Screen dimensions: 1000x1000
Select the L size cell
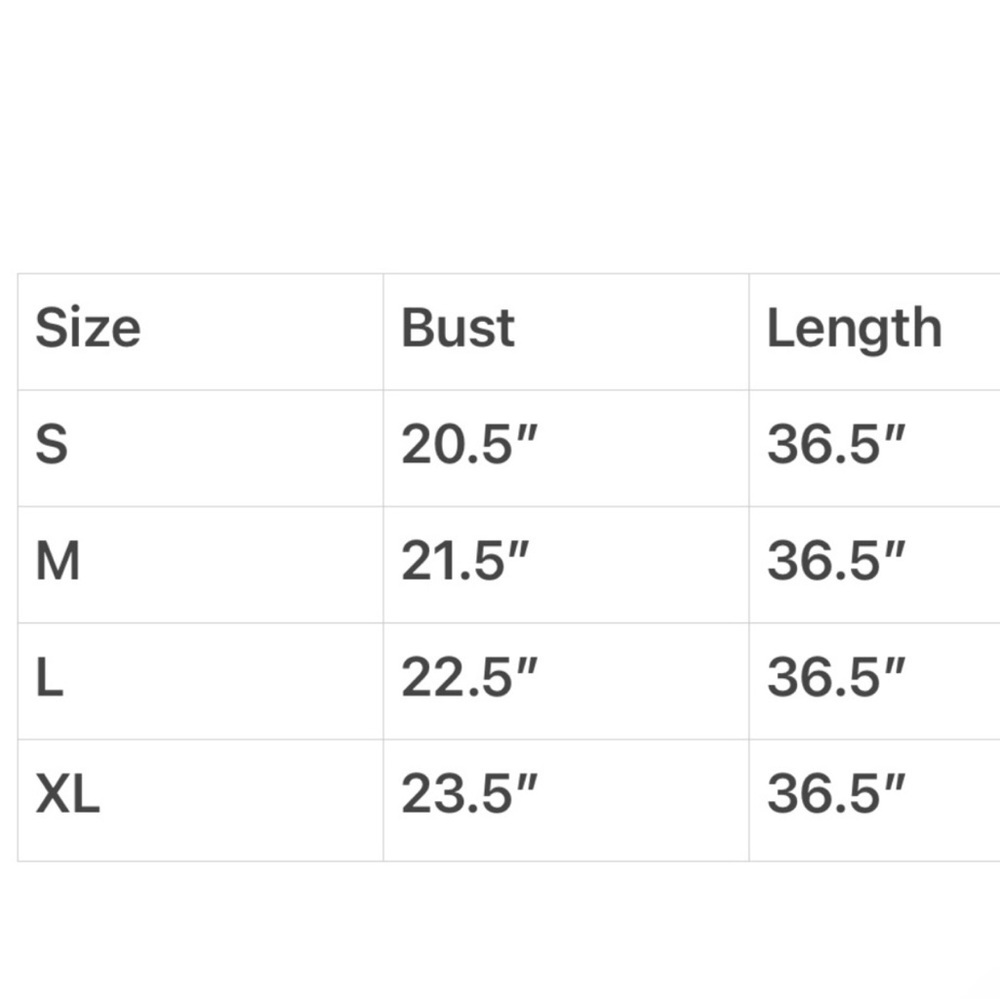[50, 679]
